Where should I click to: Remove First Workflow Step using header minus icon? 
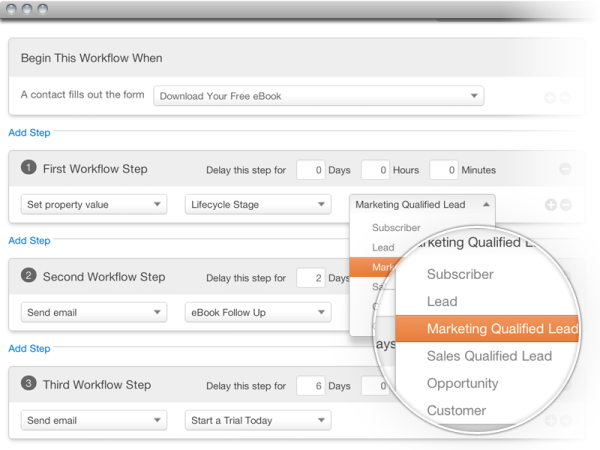tap(565, 170)
